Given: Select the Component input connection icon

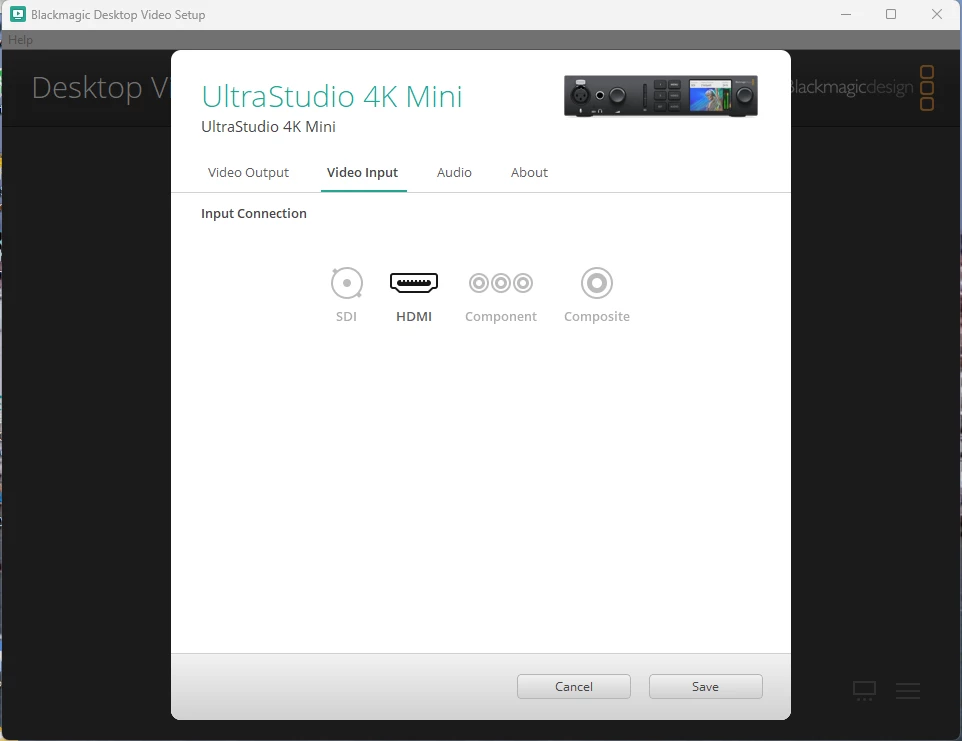Looking at the screenshot, I should click(x=501, y=283).
